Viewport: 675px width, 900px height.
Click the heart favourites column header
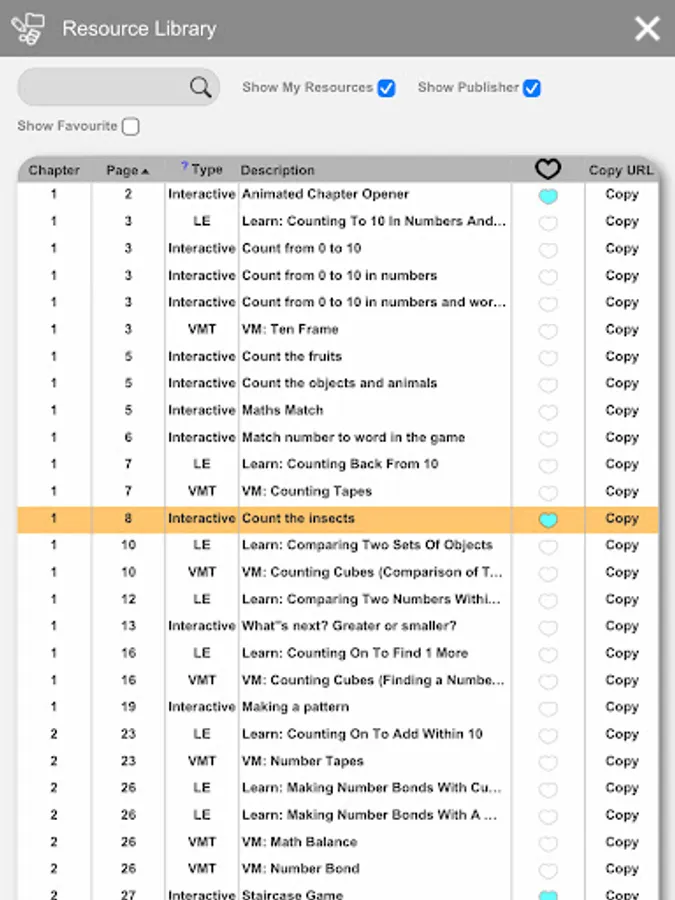[x=548, y=169]
